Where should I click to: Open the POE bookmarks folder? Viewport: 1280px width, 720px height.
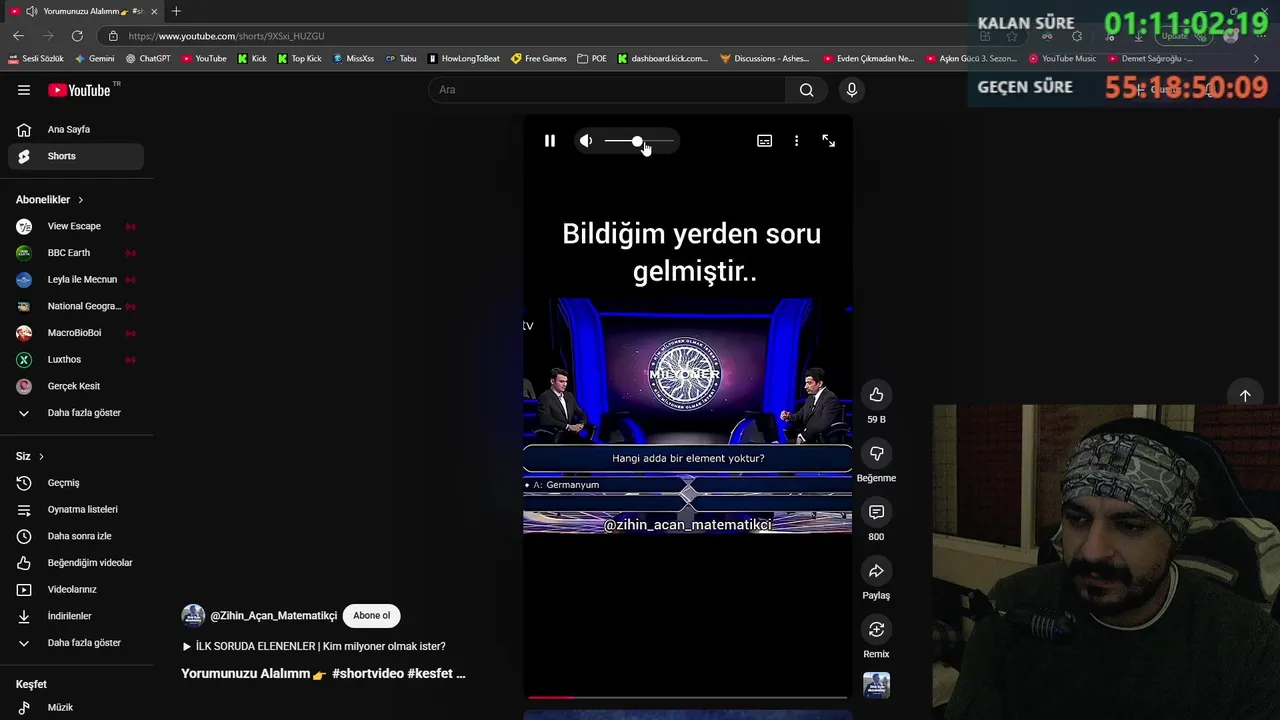pos(592,59)
